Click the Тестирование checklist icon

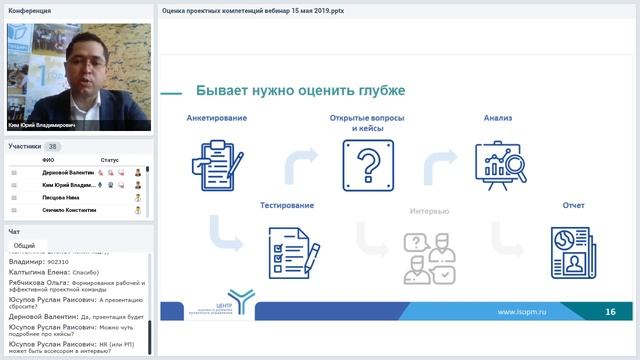coord(294,253)
